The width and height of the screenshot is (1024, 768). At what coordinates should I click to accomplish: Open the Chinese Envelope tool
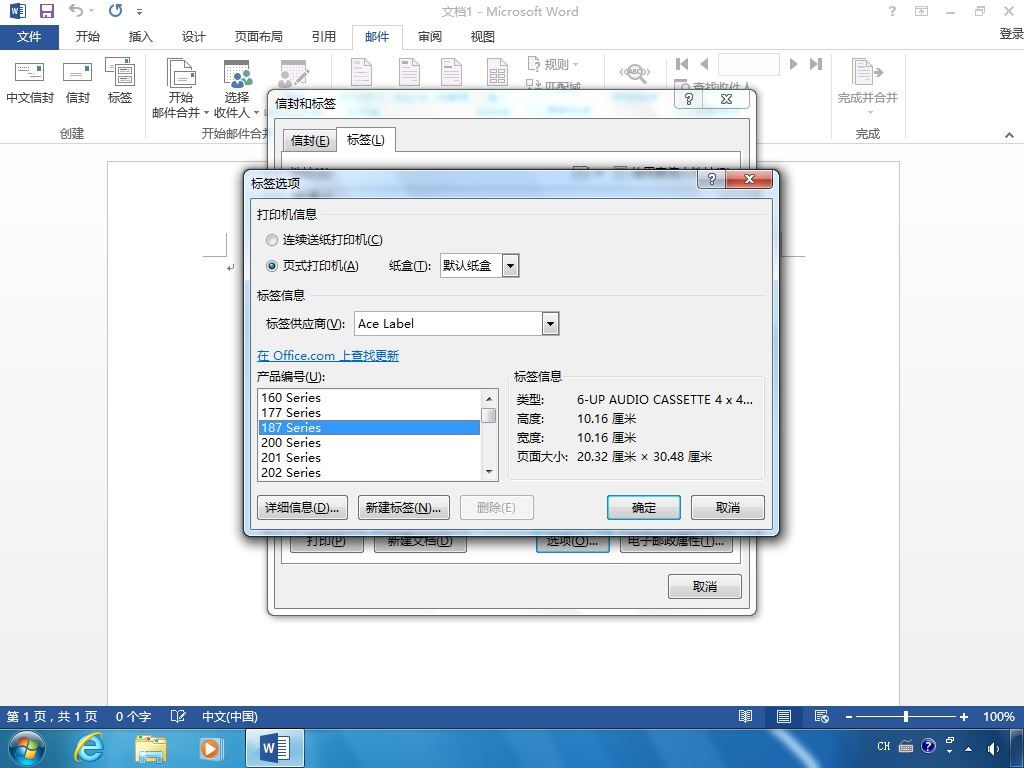(29, 83)
